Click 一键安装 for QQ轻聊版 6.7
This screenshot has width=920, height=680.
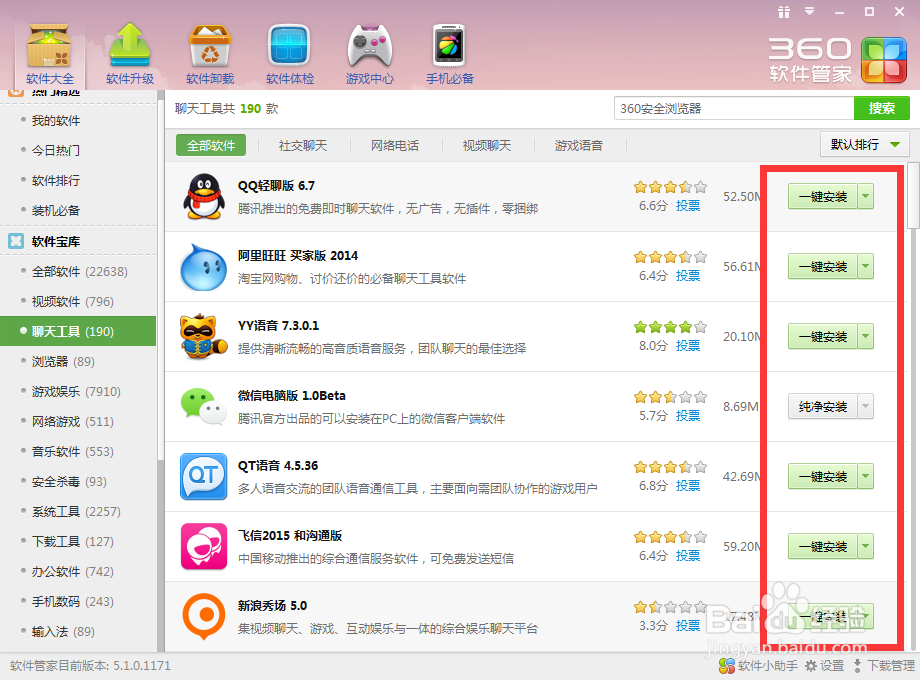tap(823, 197)
